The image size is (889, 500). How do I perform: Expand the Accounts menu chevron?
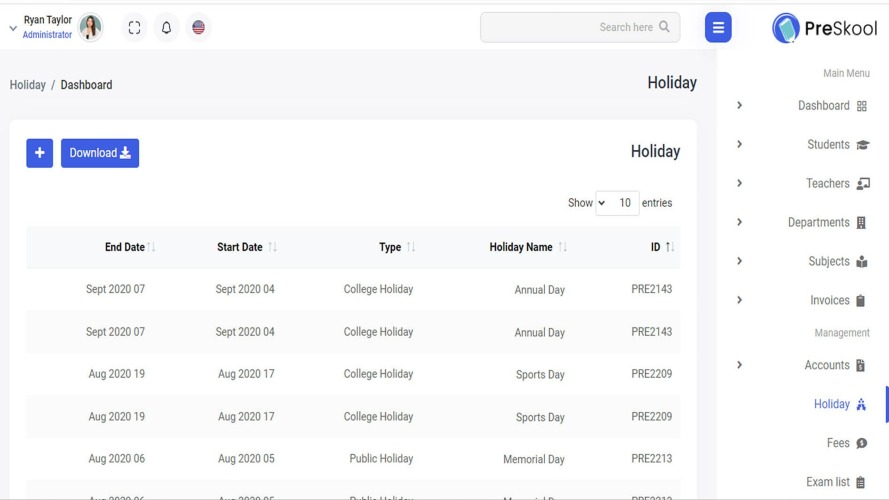pos(739,365)
